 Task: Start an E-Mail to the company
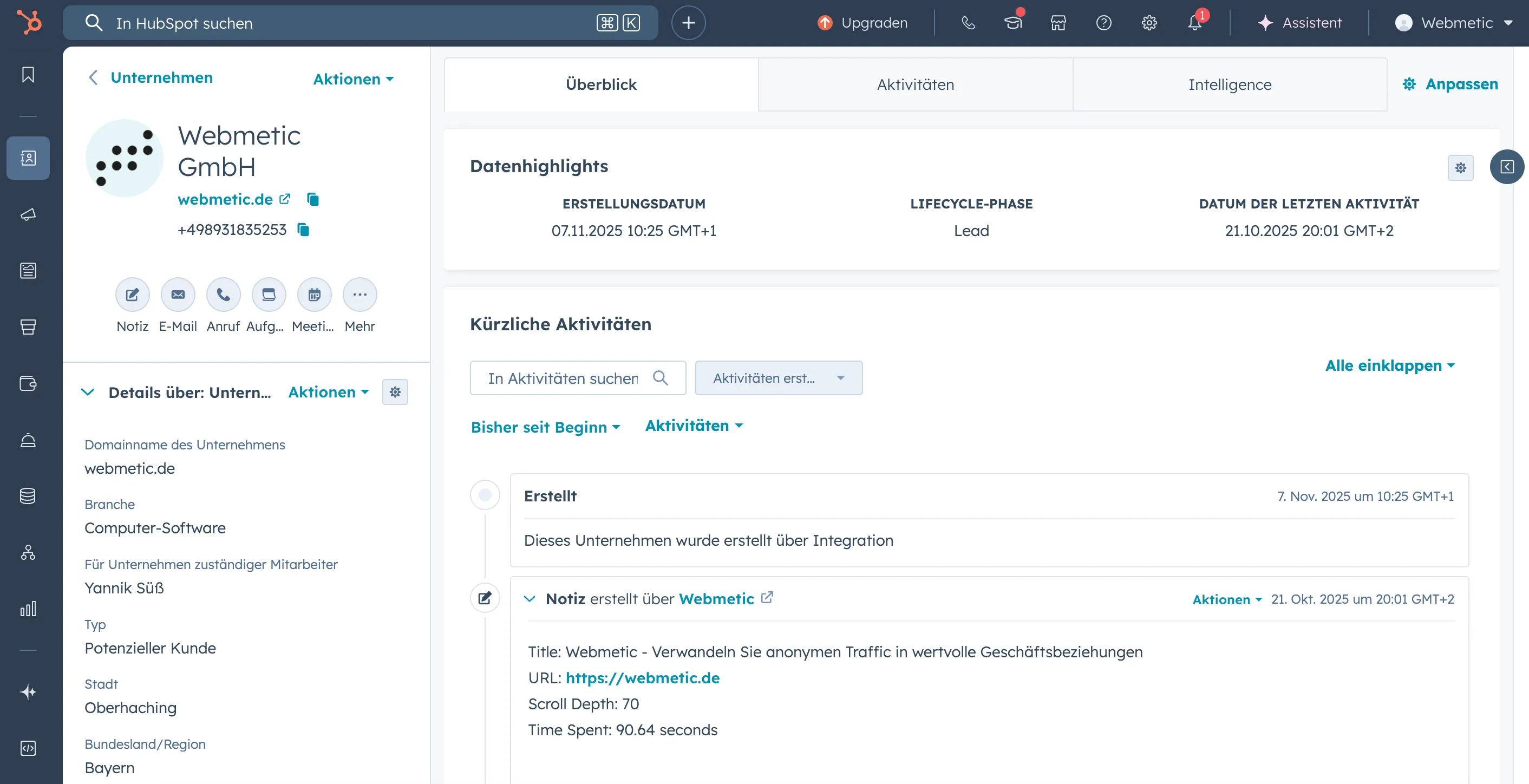[178, 295]
